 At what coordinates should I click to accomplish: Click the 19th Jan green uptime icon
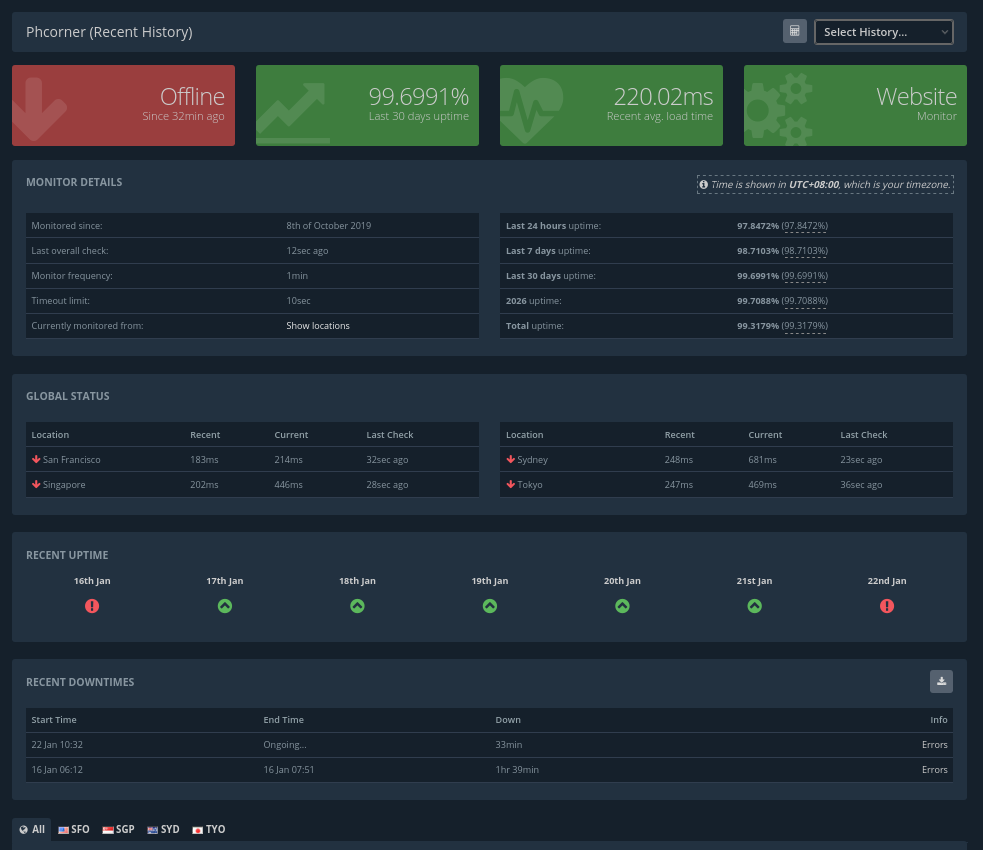[490, 606]
